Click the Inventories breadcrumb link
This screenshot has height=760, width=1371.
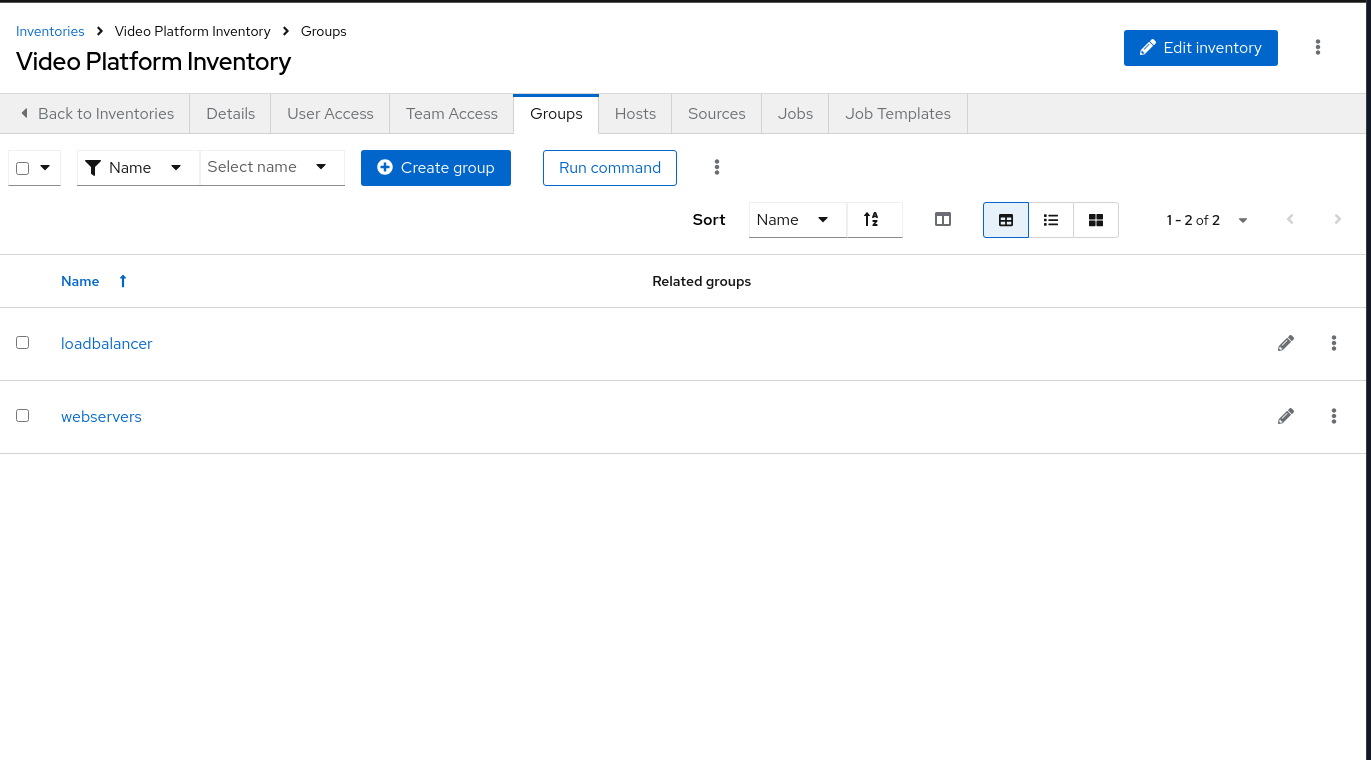pos(50,31)
